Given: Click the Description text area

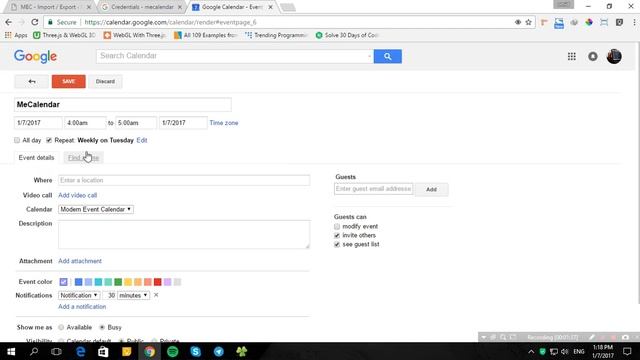Looking at the screenshot, I should coord(184,234).
